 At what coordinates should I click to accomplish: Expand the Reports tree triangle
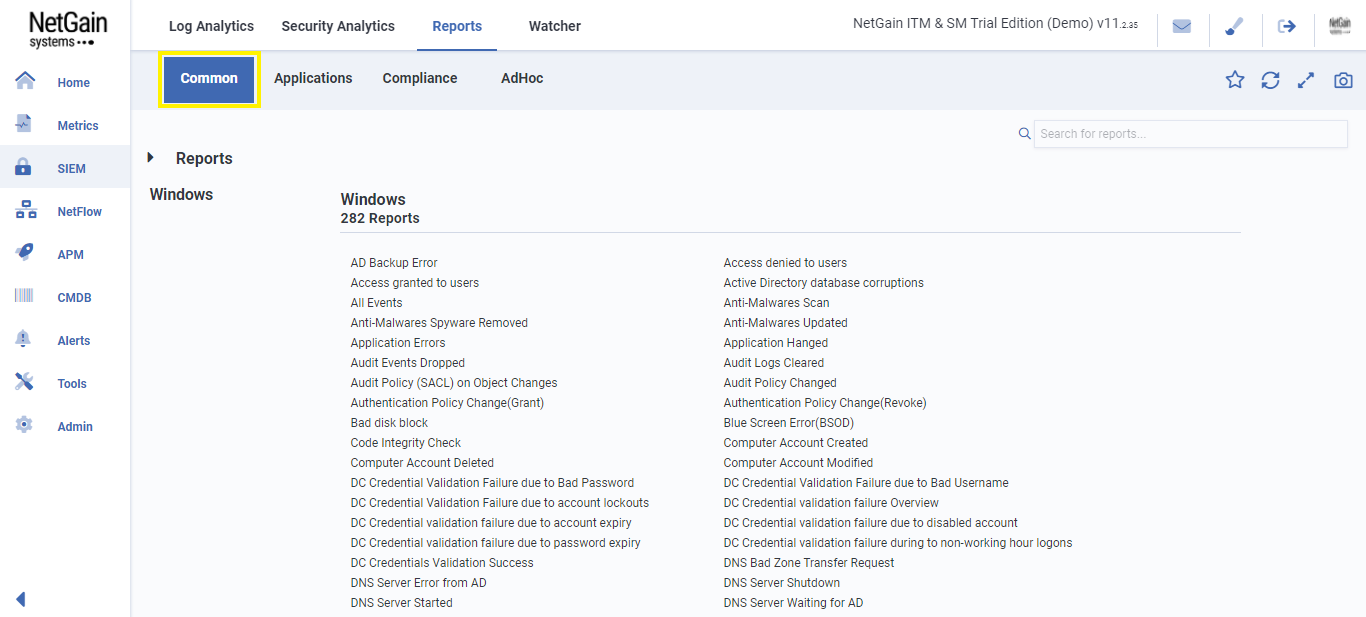pos(151,158)
